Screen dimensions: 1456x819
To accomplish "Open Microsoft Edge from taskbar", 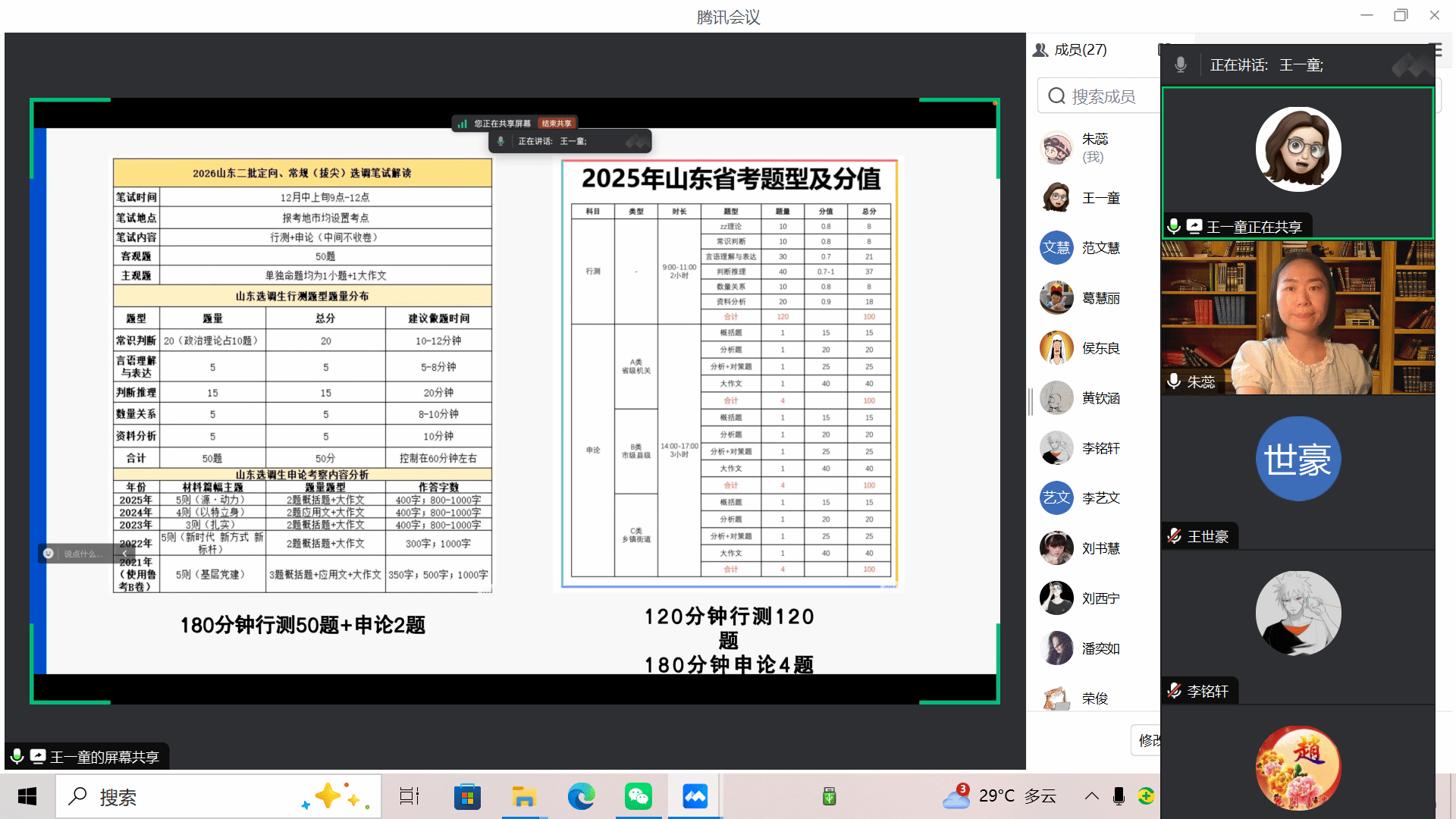I will [582, 796].
